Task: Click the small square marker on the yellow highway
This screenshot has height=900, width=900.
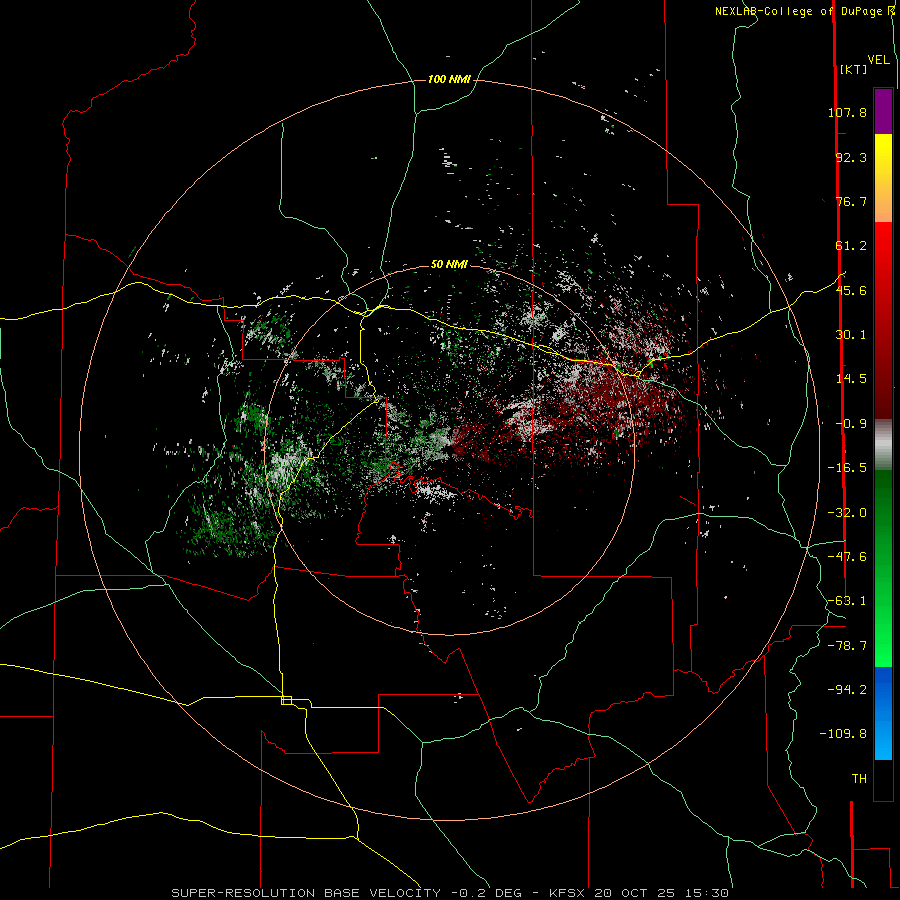Action: click(x=286, y=700)
